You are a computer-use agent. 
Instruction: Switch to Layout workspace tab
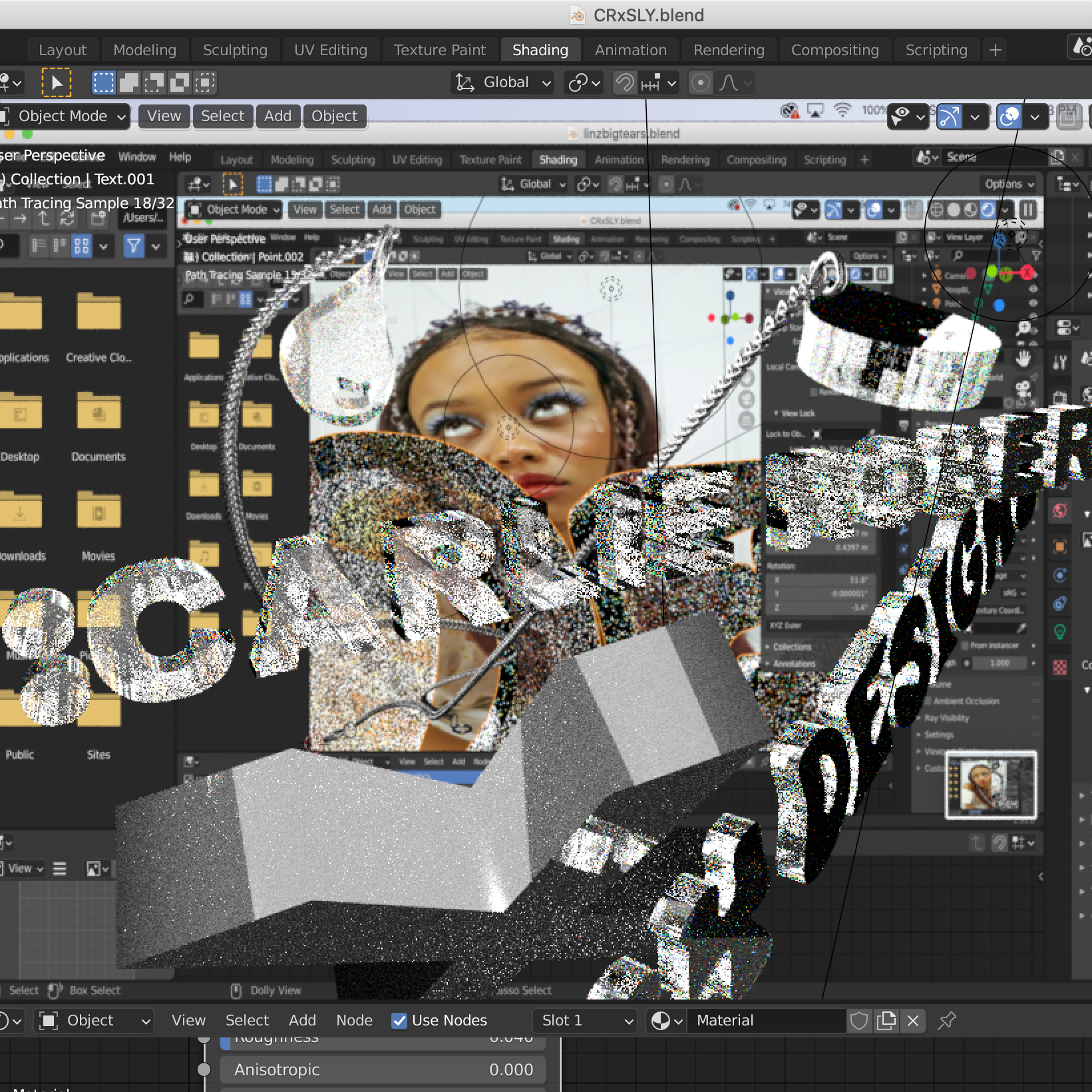tap(63, 50)
